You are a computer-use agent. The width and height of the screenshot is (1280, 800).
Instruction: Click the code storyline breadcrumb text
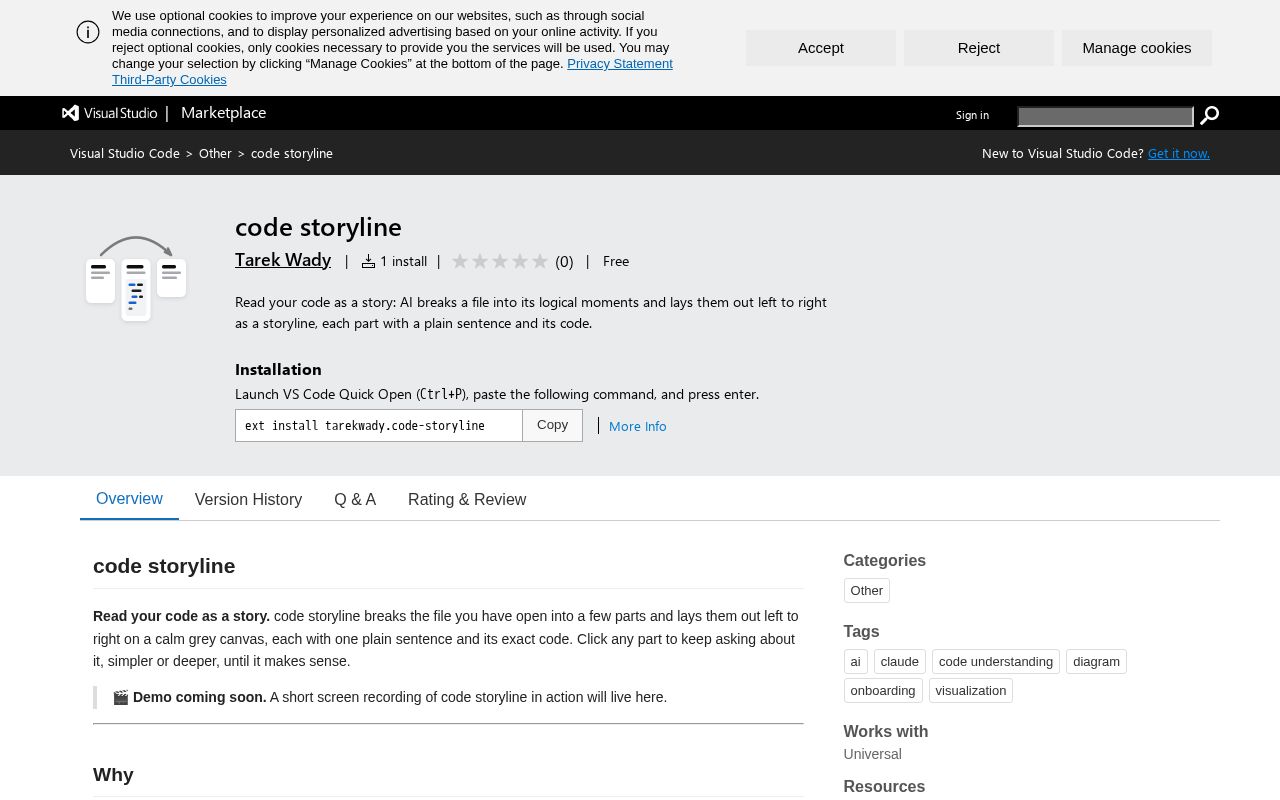pyautogui.click(x=292, y=153)
